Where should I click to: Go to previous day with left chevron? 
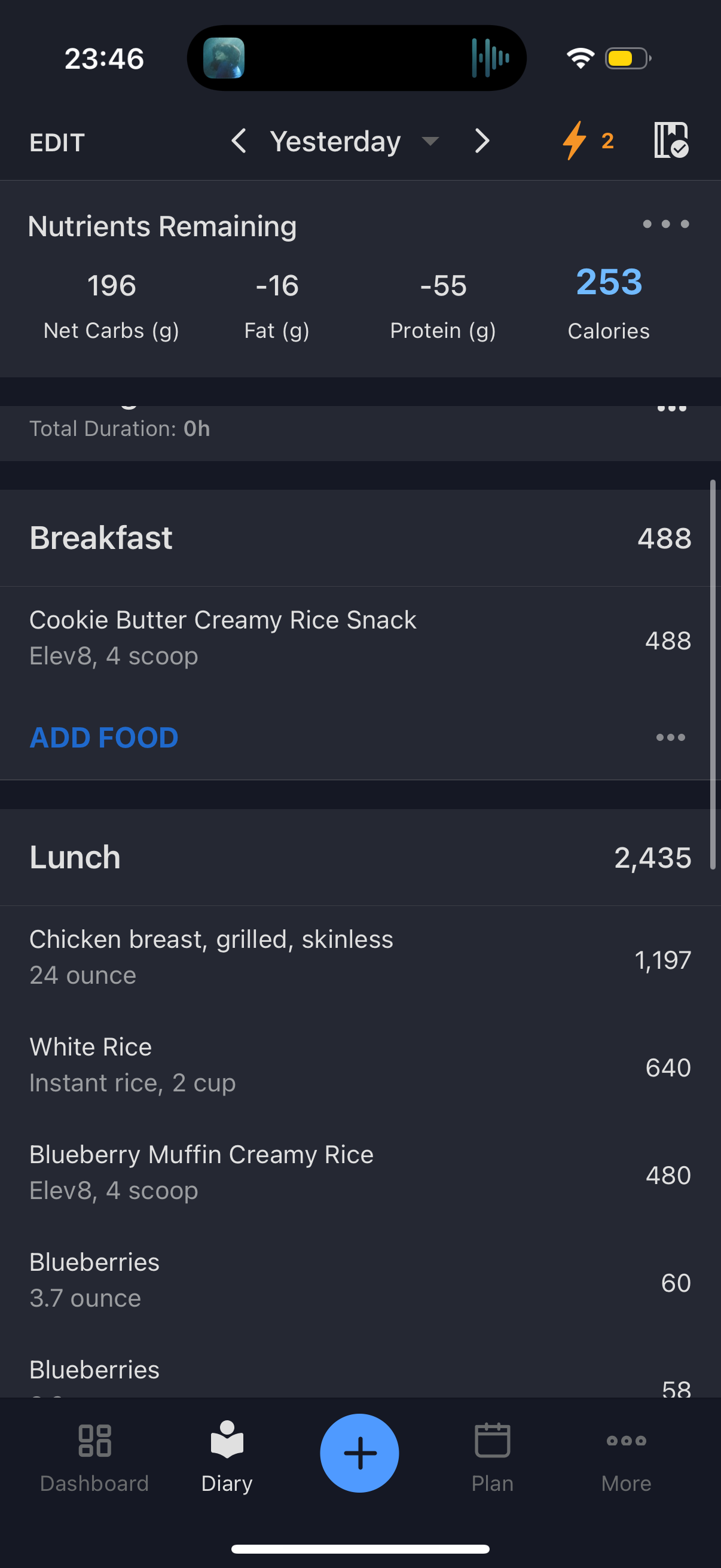(239, 141)
